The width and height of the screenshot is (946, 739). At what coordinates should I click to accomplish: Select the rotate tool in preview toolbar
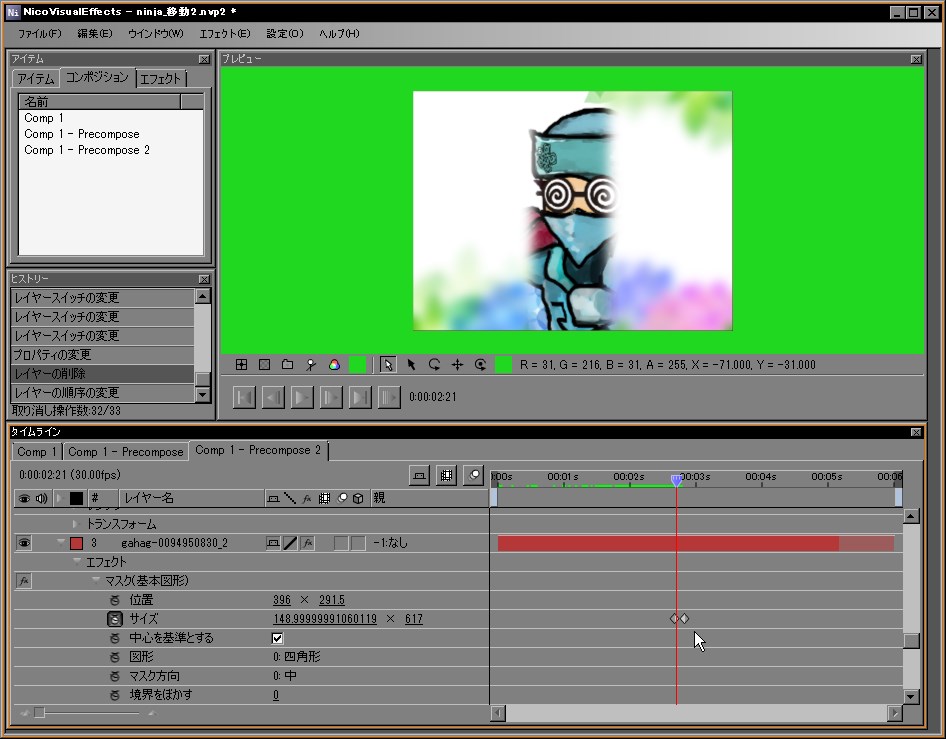(x=434, y=364)
